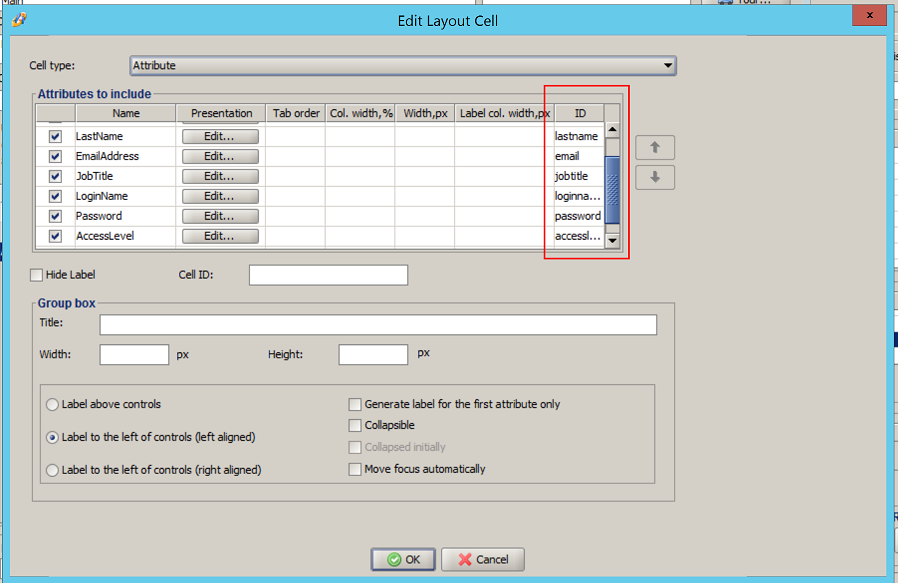Screen dimensions: 898x583
Task: Uncheck the LastName attribute checkbox
Action: coord(55,136)
